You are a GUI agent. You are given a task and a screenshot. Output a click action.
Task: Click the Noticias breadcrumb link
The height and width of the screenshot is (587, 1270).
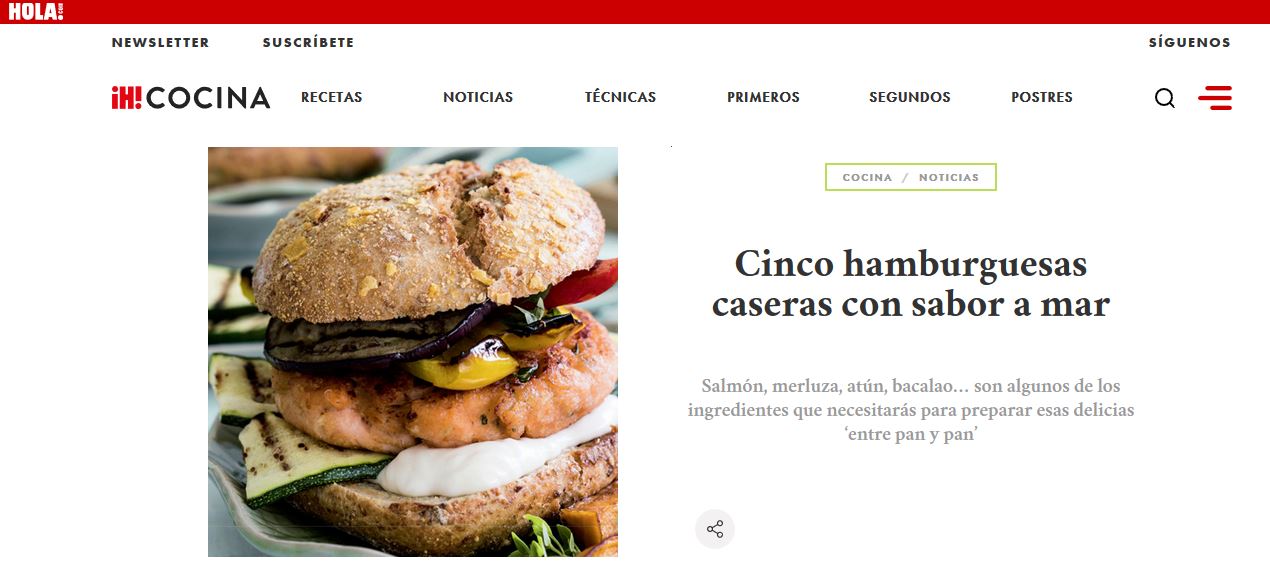pos(949,177)
